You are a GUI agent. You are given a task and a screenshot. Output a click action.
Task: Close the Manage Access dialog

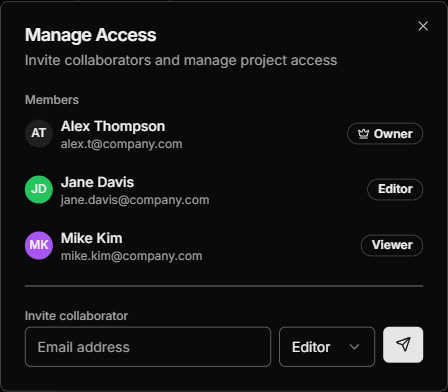(423, 26)
